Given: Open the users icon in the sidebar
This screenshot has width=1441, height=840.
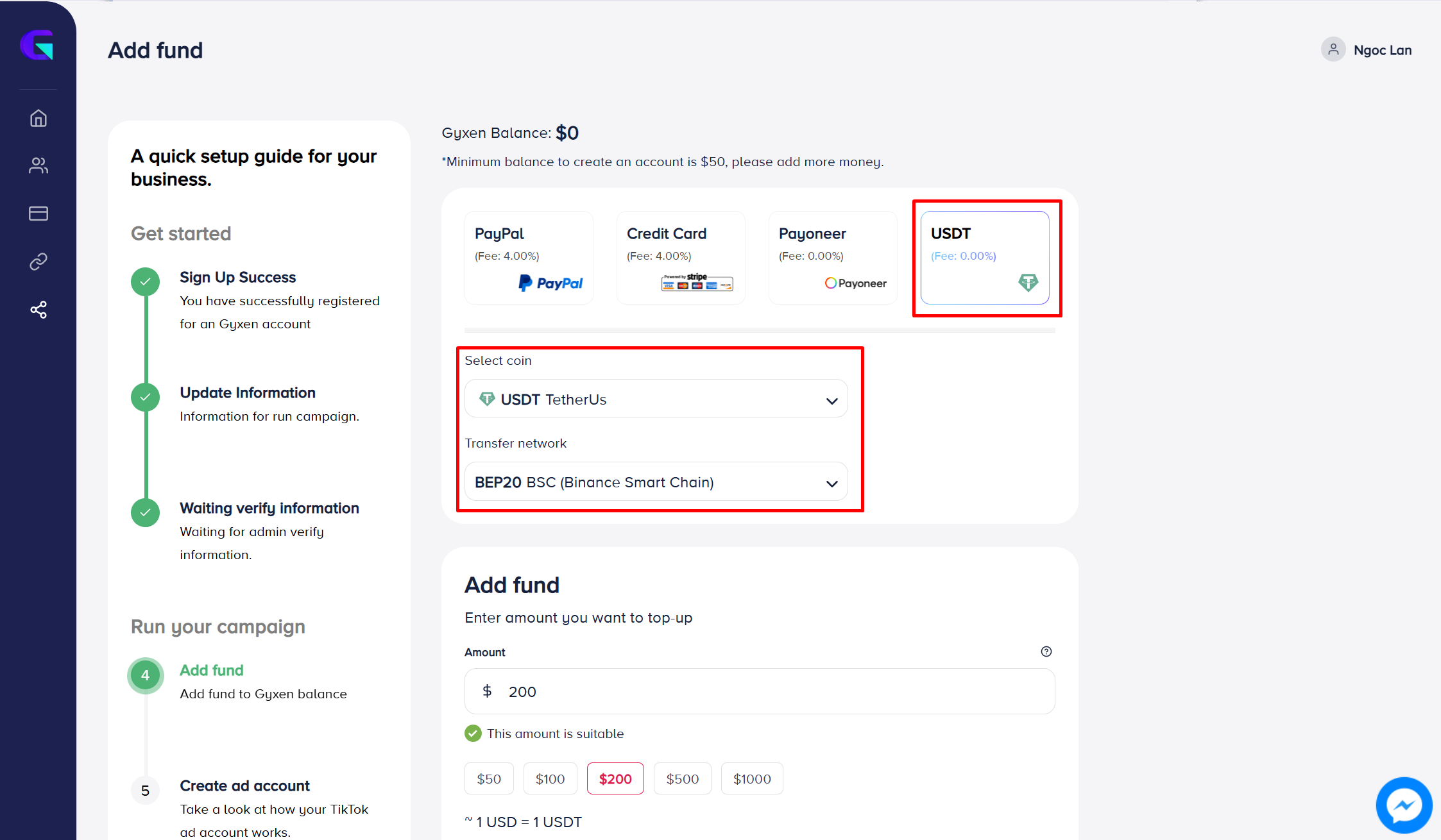Looking at the screenshot, I should (x=38, y=165).
